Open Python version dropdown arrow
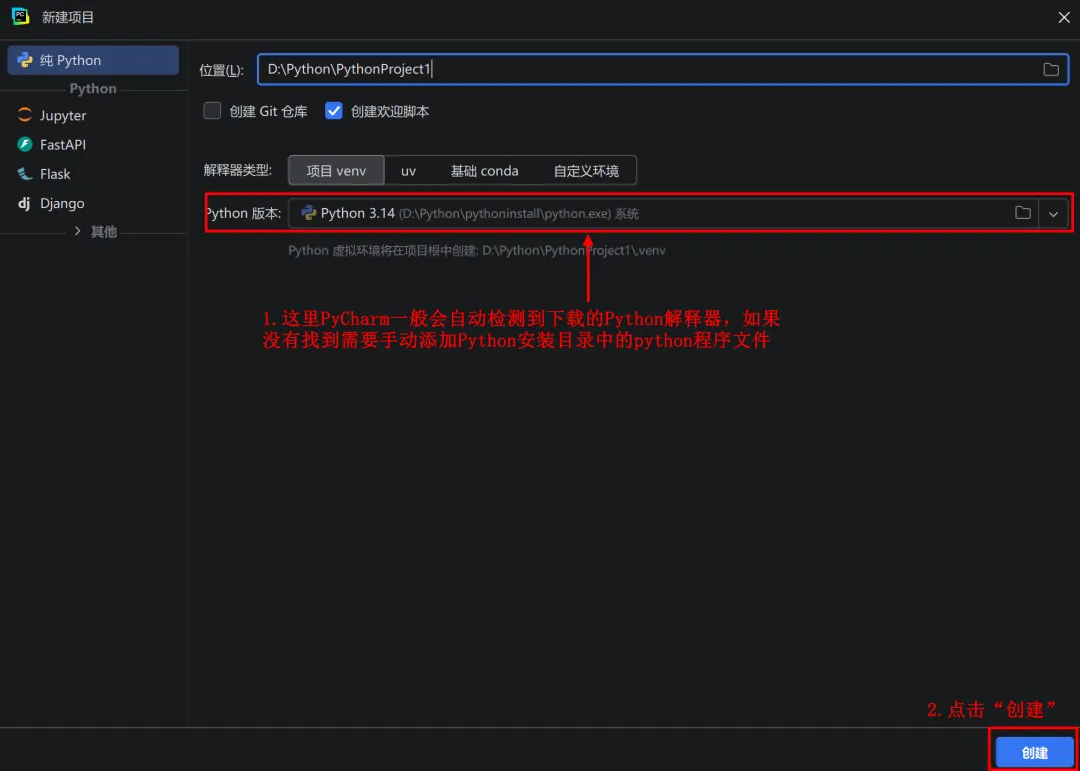1080x771 pixels. (x=1053, y=214)
